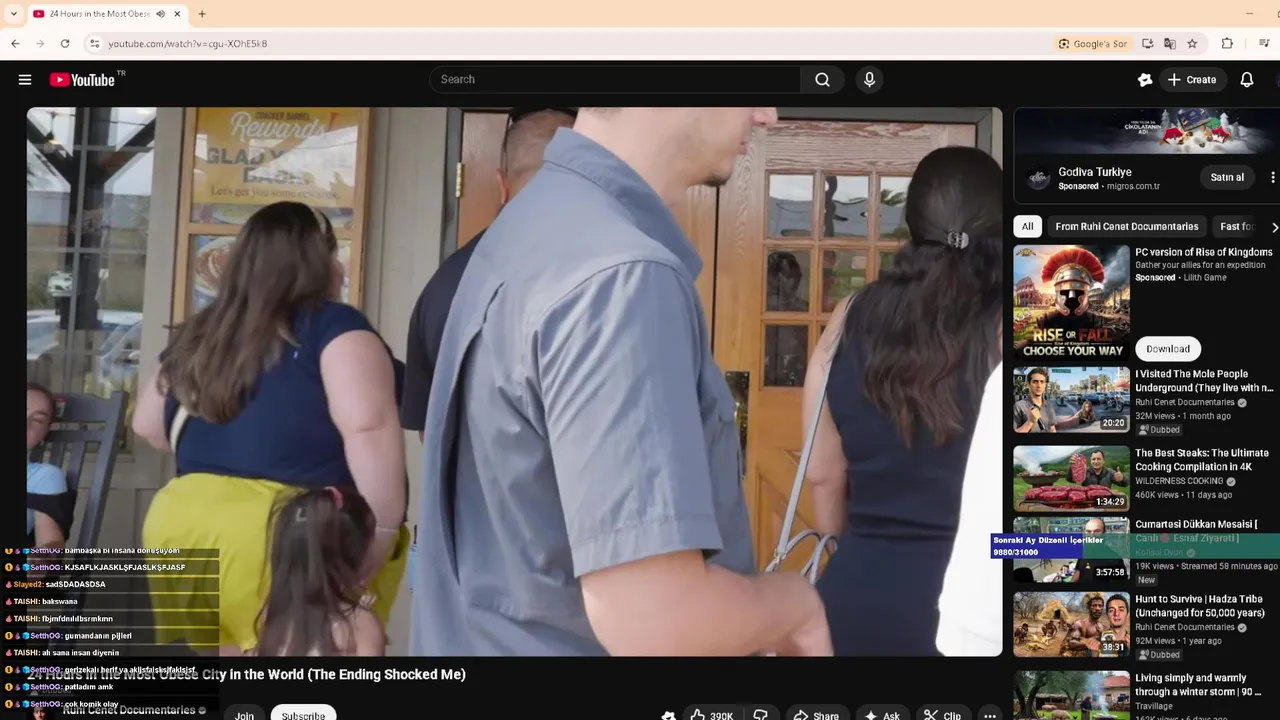Open the Godiva Turkiye advertiser avatar
The image size is (1280, 720).
tap(1039, 178)
